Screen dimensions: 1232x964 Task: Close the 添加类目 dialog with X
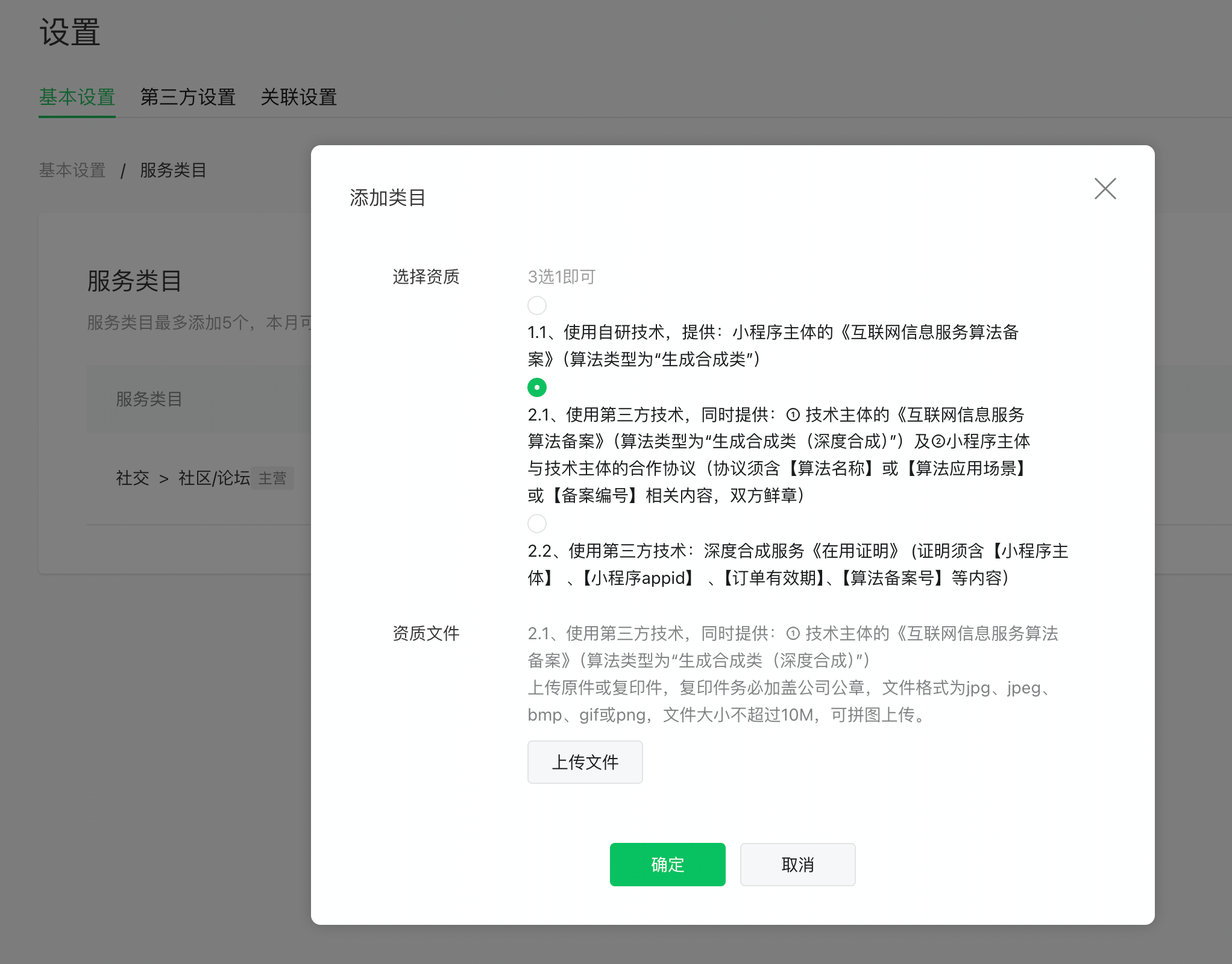[x=1105, y=189]
